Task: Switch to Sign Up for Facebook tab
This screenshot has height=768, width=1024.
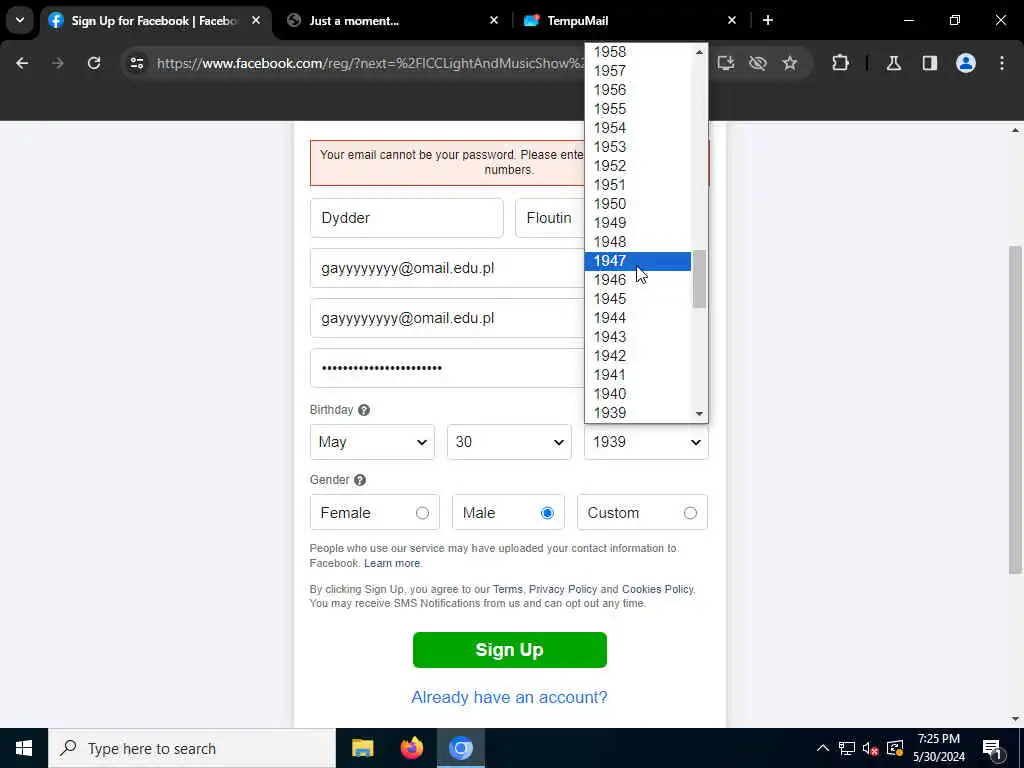Action: (153, 20)
